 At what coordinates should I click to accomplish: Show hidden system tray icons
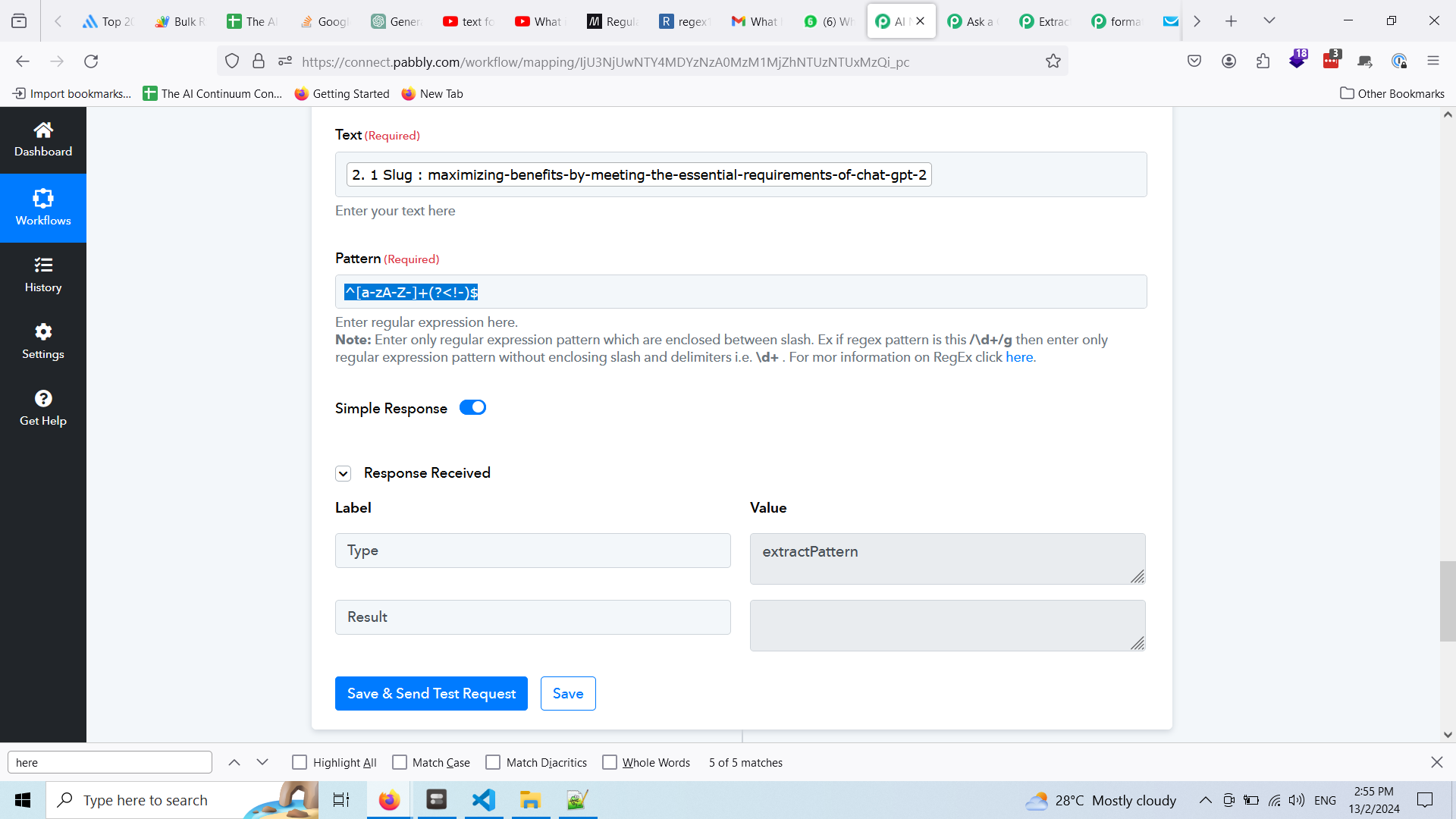(x=1205, y=800)
